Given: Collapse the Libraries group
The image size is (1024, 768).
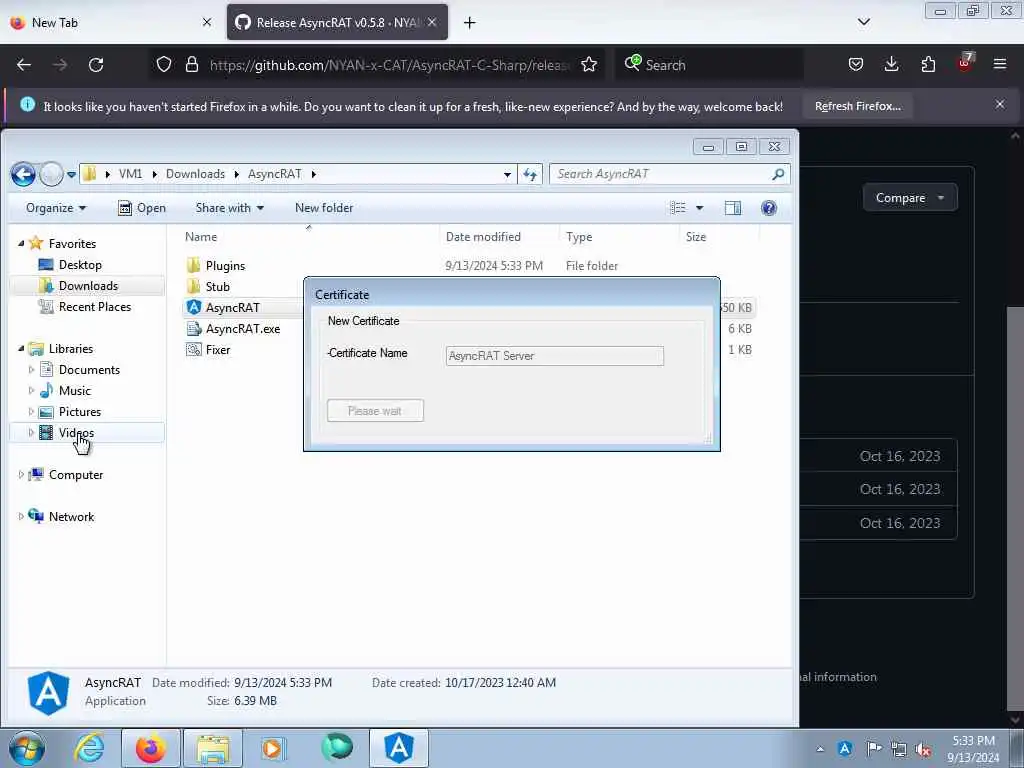Looking at the screenshot, I should pos(21,348).
